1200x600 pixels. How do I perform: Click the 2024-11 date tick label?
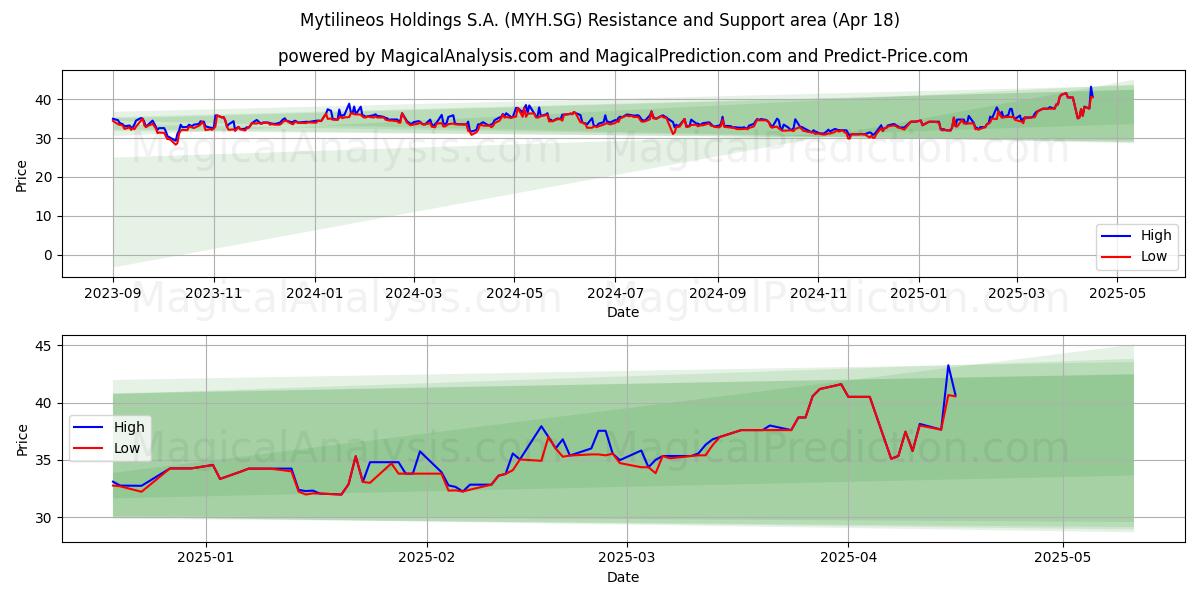(817, 294)
